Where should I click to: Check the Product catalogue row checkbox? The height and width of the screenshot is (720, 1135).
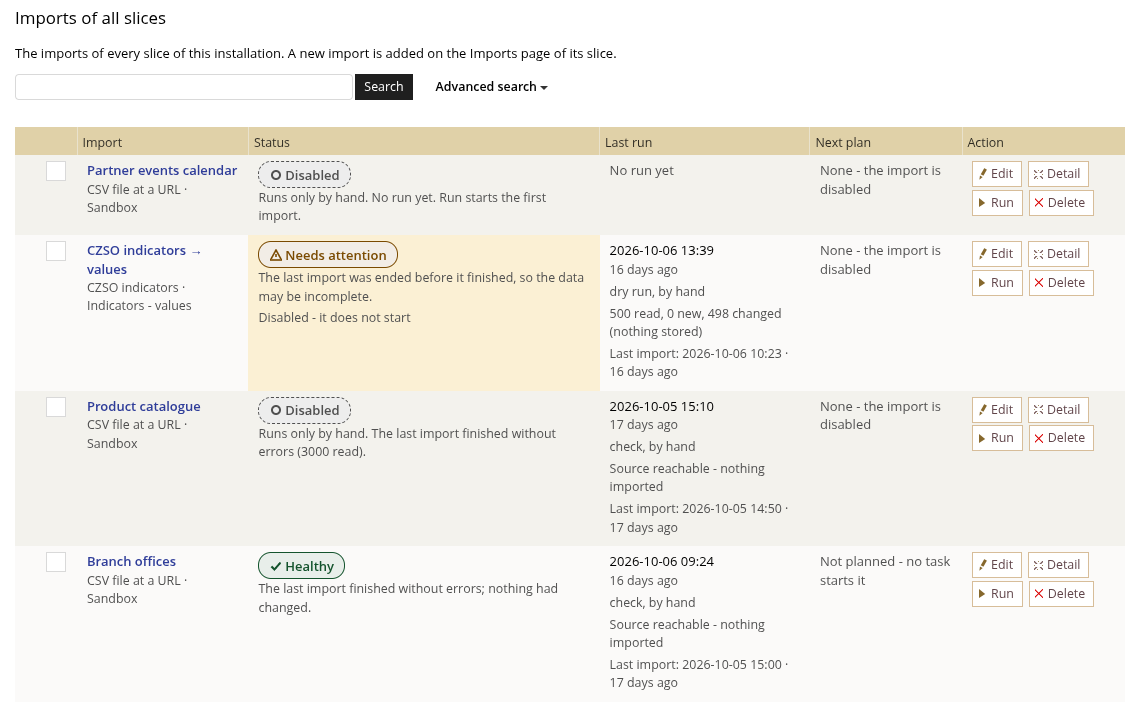tap(56, 407)
